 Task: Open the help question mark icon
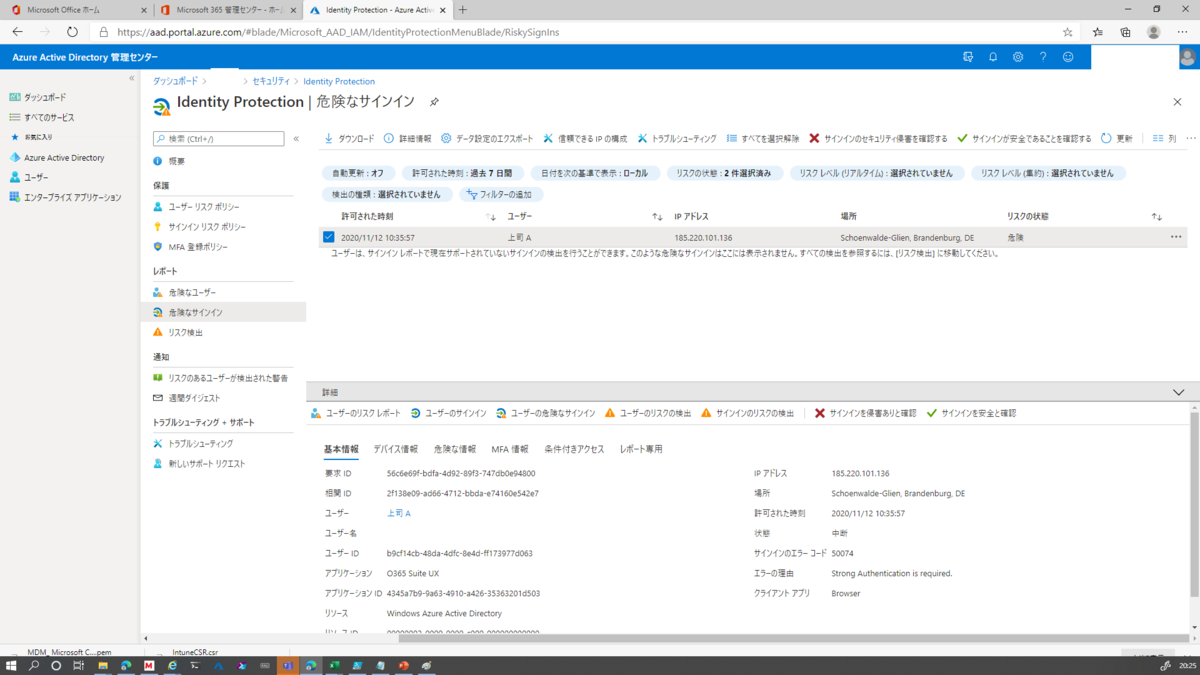1043,57
